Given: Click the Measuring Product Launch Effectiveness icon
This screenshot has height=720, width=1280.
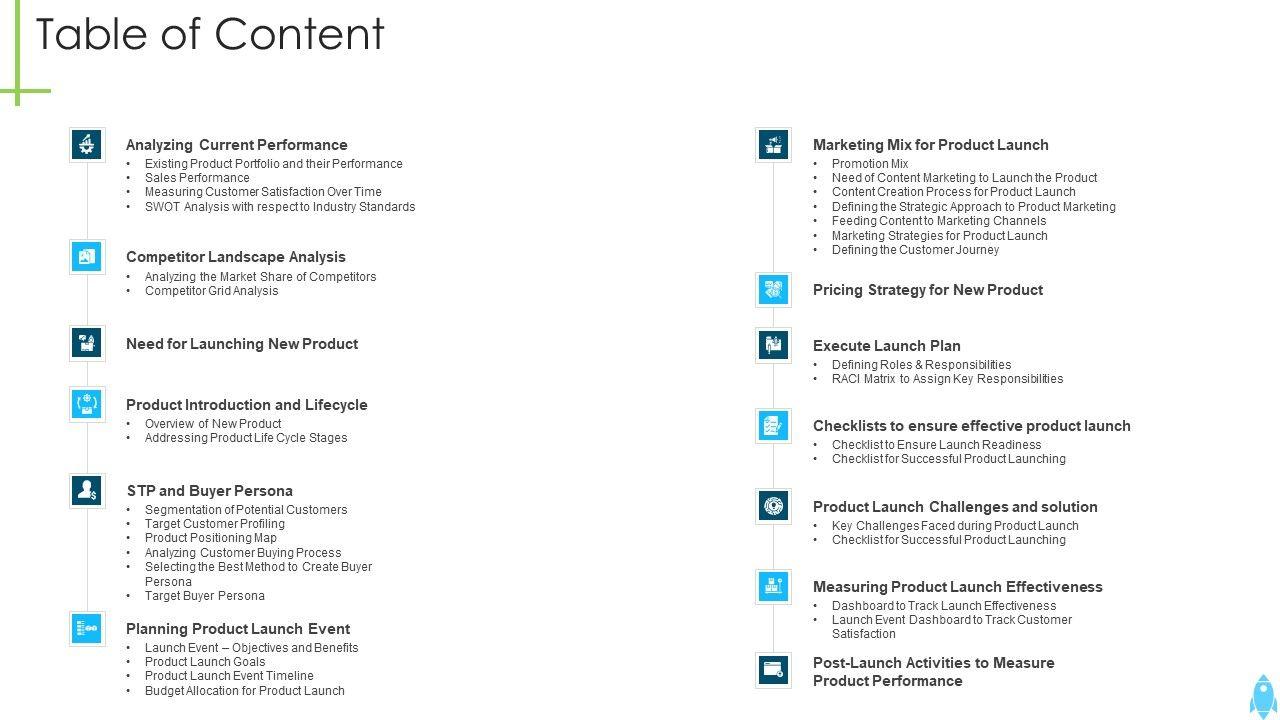Looking at the screenshot, I should 773,586.
